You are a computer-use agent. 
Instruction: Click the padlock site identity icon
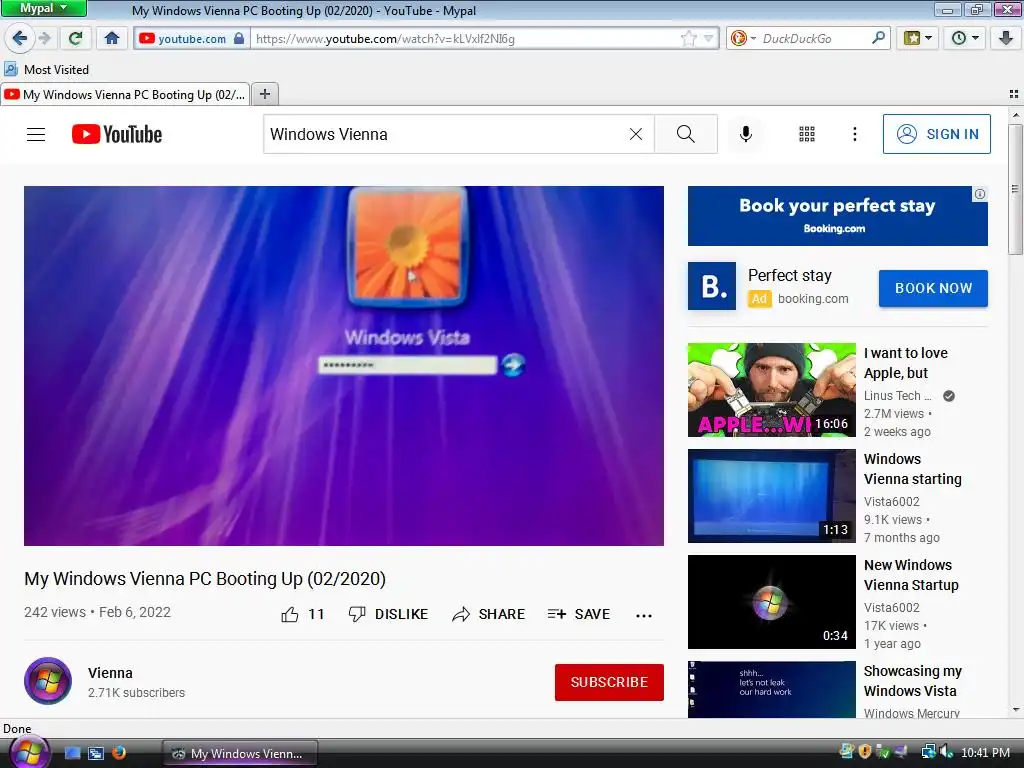(239, 39)
